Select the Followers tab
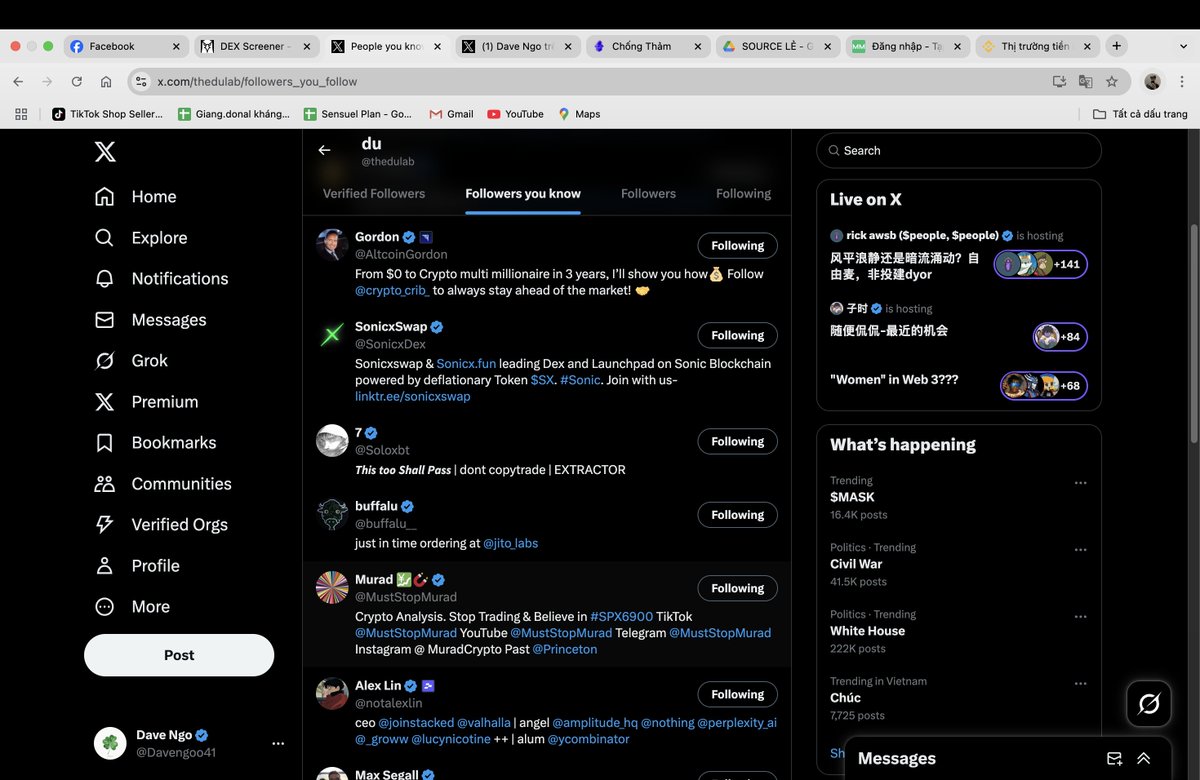Screen dimensions: 1200x780 coord(648,193)
